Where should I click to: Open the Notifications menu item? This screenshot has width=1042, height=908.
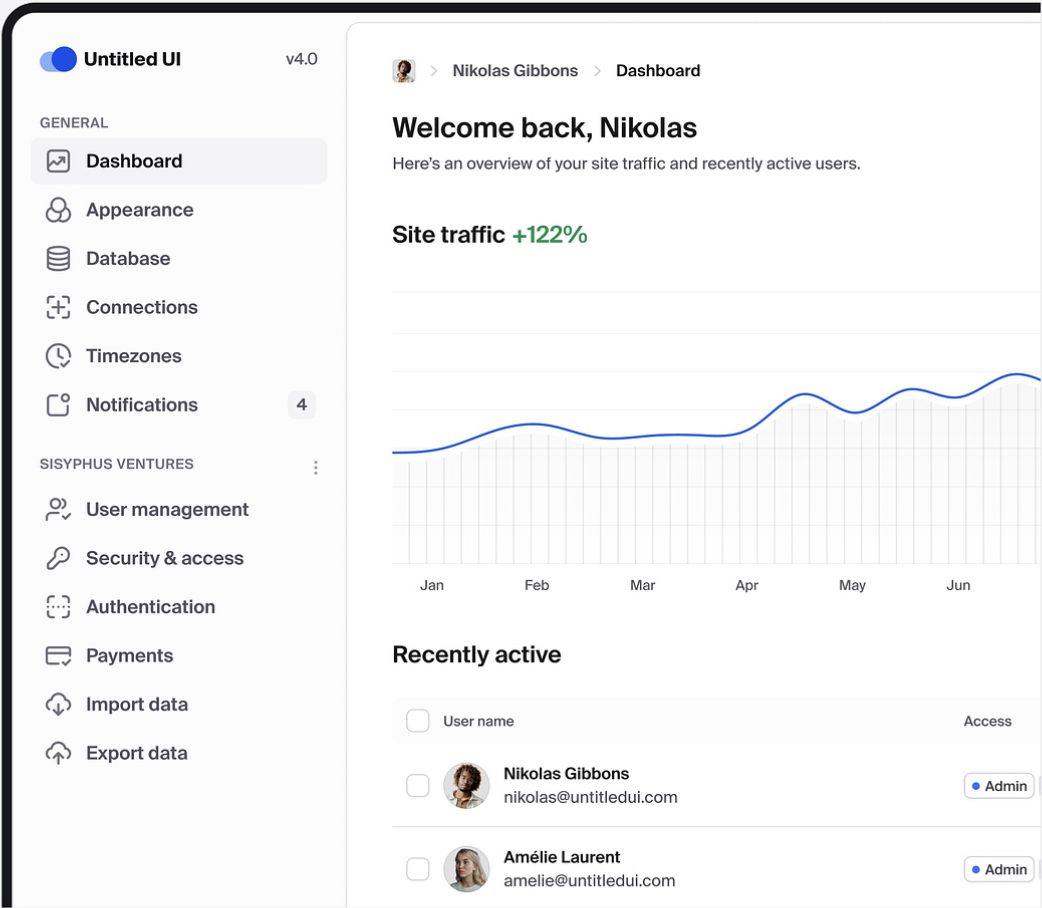click(x=142, y=405)
